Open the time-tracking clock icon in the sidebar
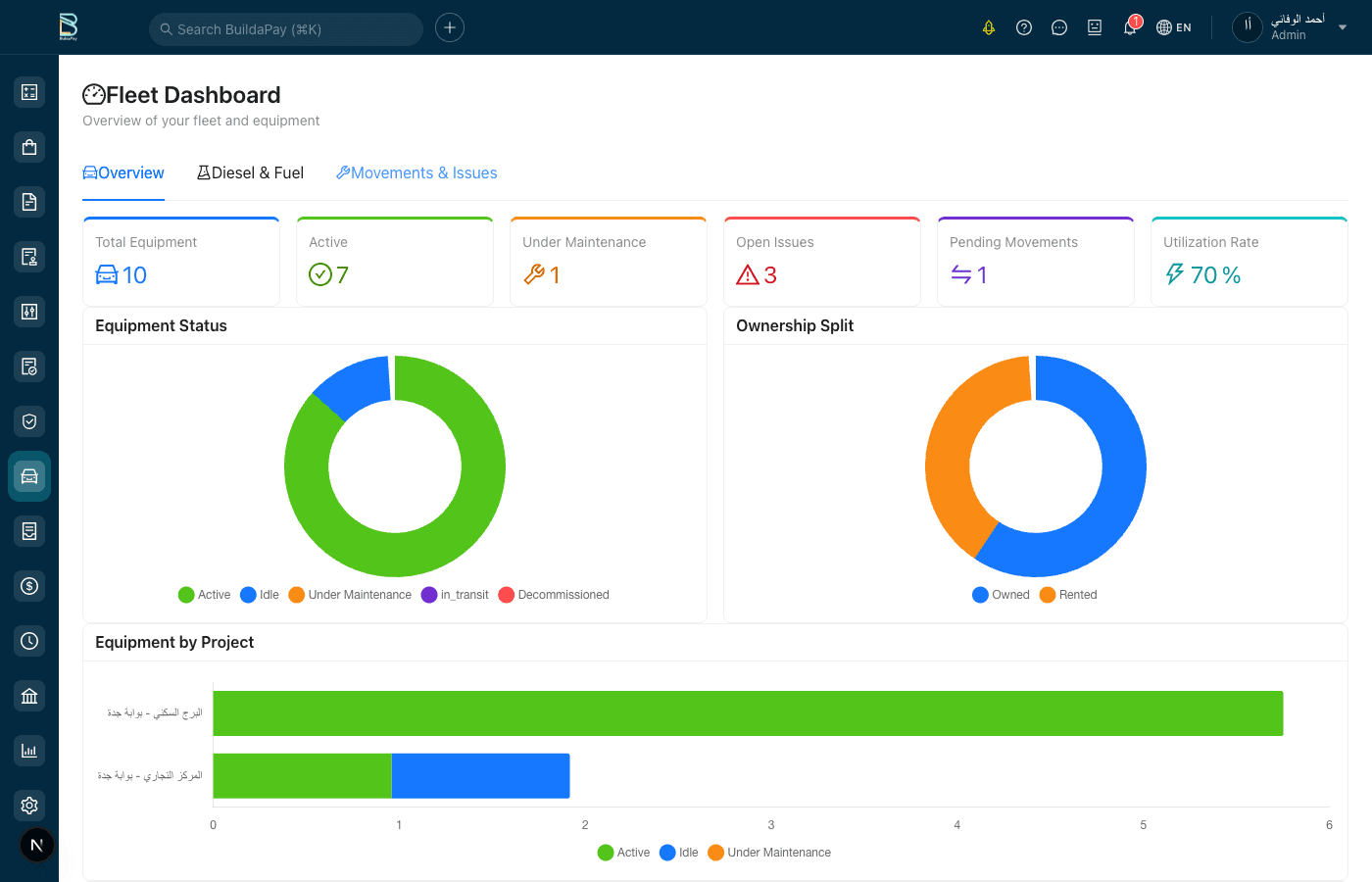Screen dimensions: 1372x882 [x=29, y=641]
